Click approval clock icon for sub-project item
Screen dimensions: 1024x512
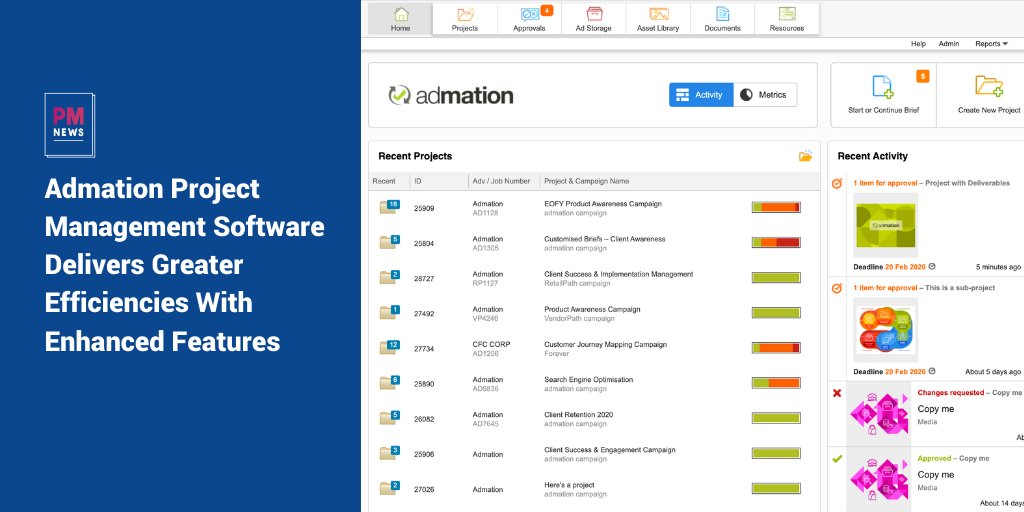coord(837,288)
